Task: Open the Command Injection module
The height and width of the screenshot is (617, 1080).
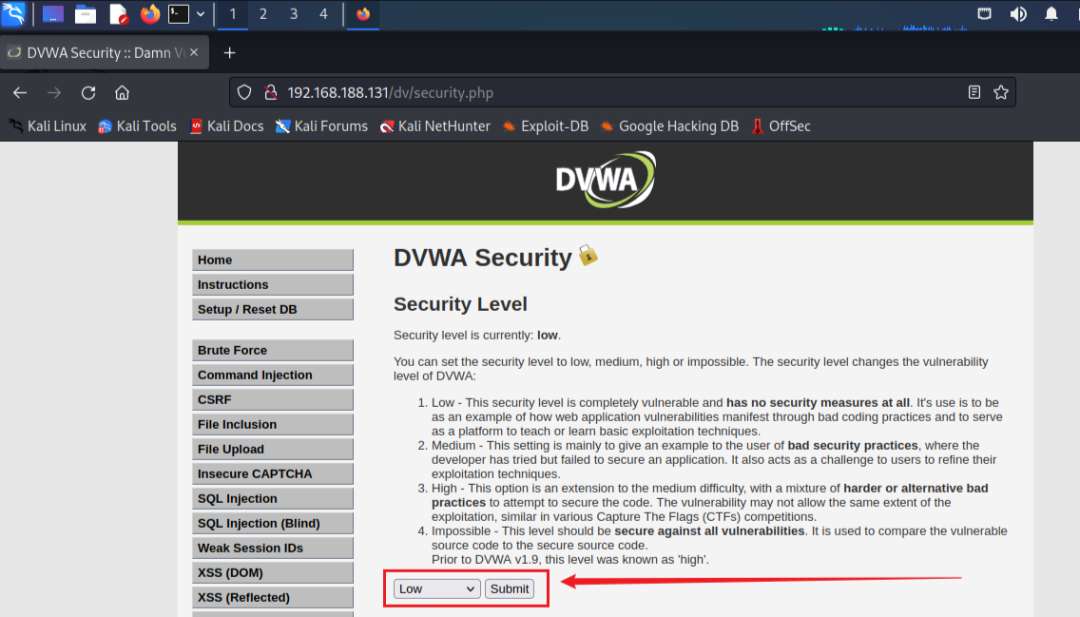Action: 273,375
